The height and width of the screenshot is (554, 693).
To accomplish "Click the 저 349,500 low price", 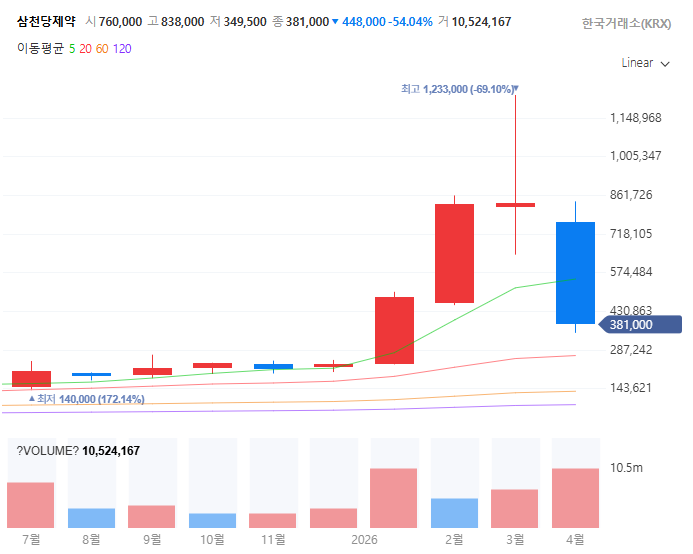I will coord(238,22).
